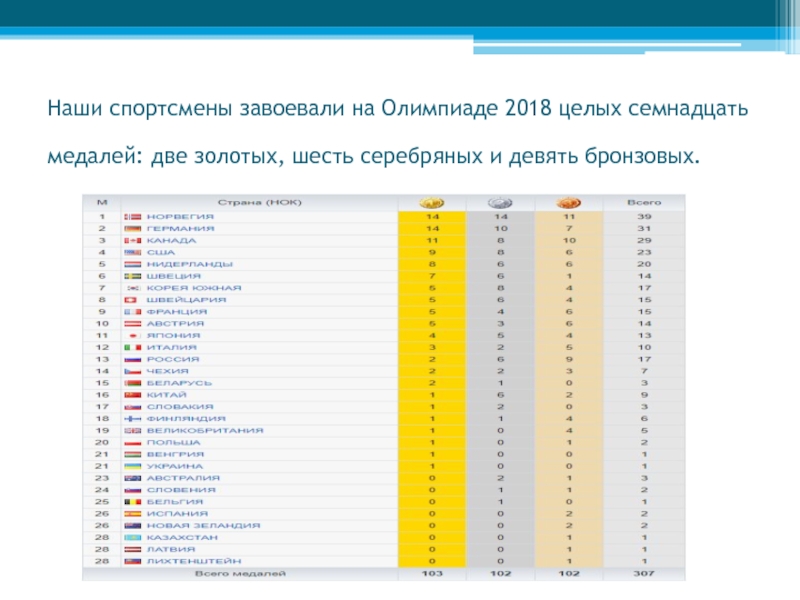Click the Belgium flag icon

click(133, 501)
